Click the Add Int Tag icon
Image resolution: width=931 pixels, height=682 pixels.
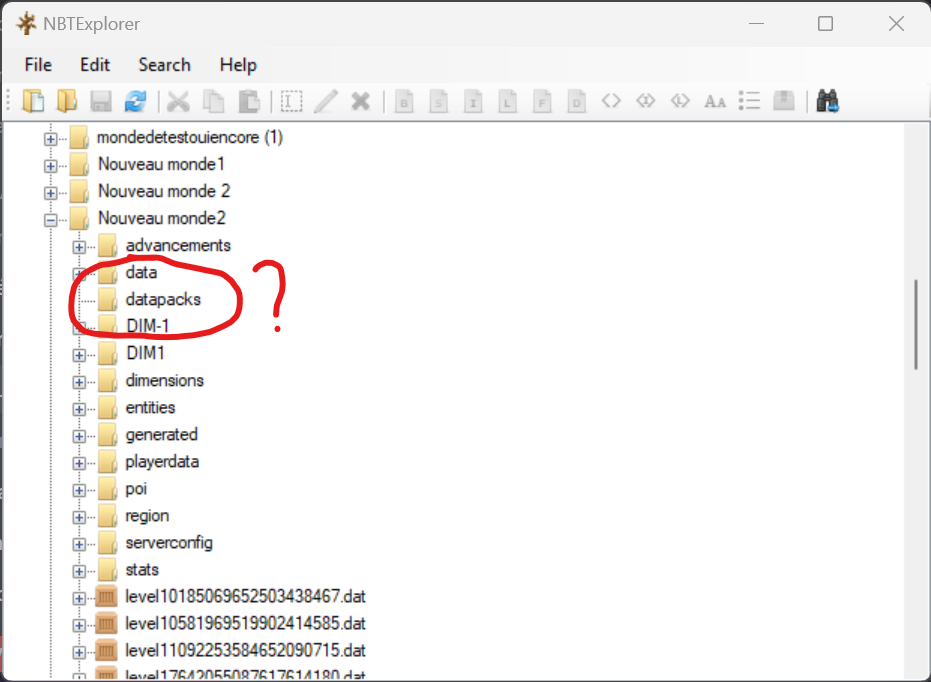click(x=473, y=101)
